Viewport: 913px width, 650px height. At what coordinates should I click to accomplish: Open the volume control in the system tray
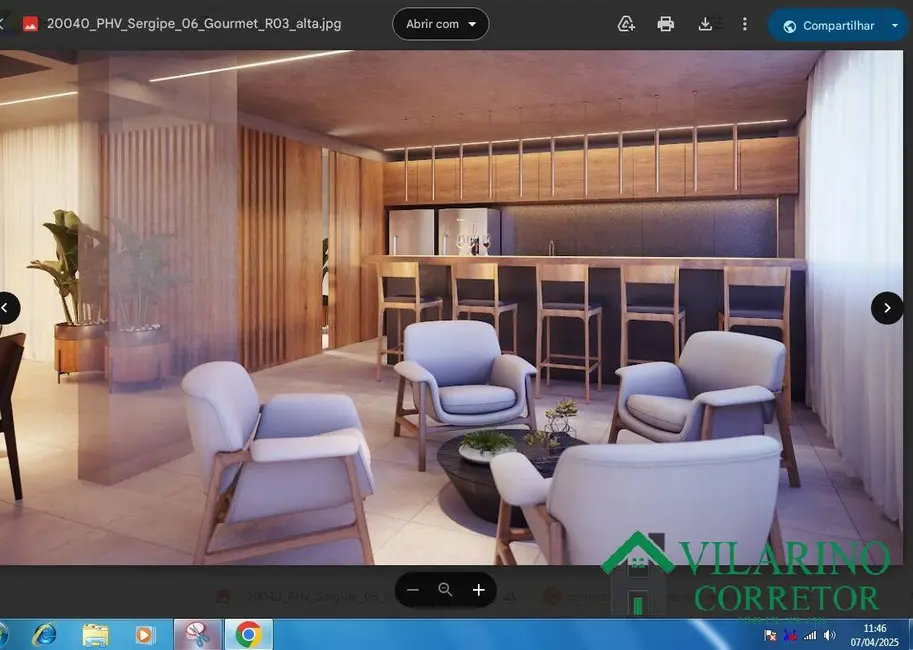830,633
